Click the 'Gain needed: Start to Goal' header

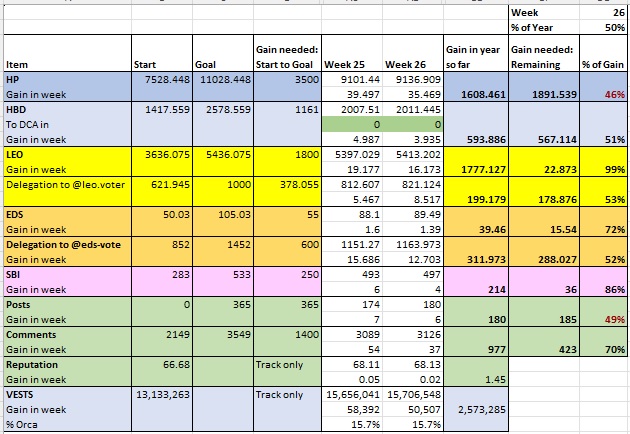[288, 53]
